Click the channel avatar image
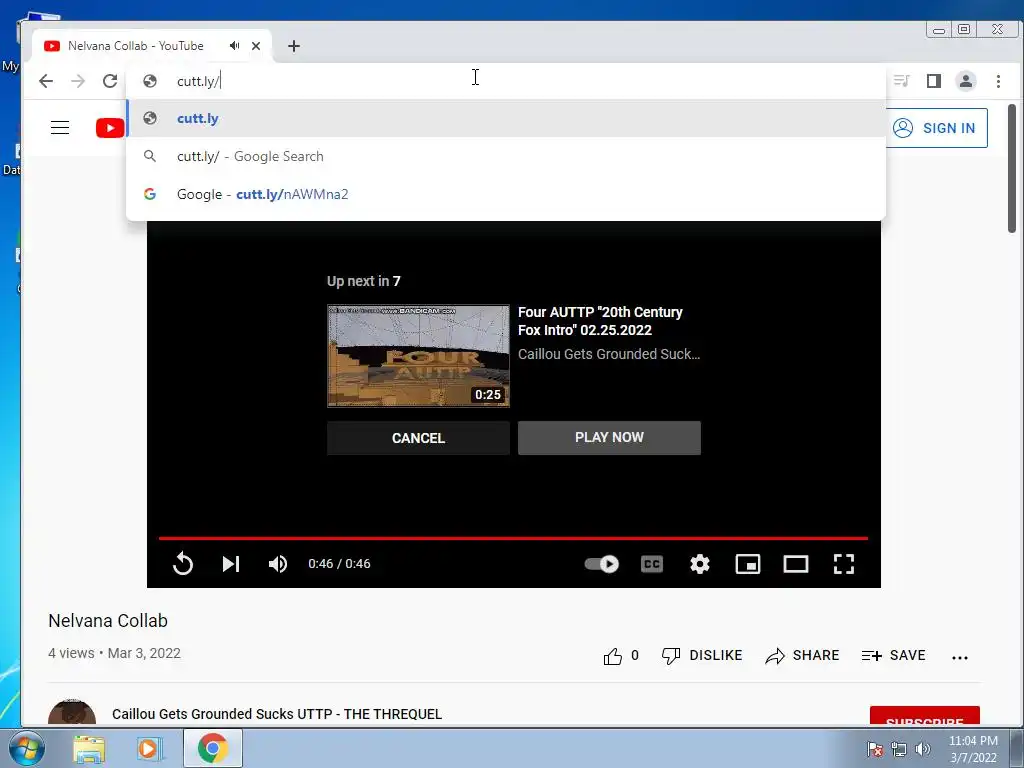The width and height of the screenshot is (1024, 768). click(72, 713)
